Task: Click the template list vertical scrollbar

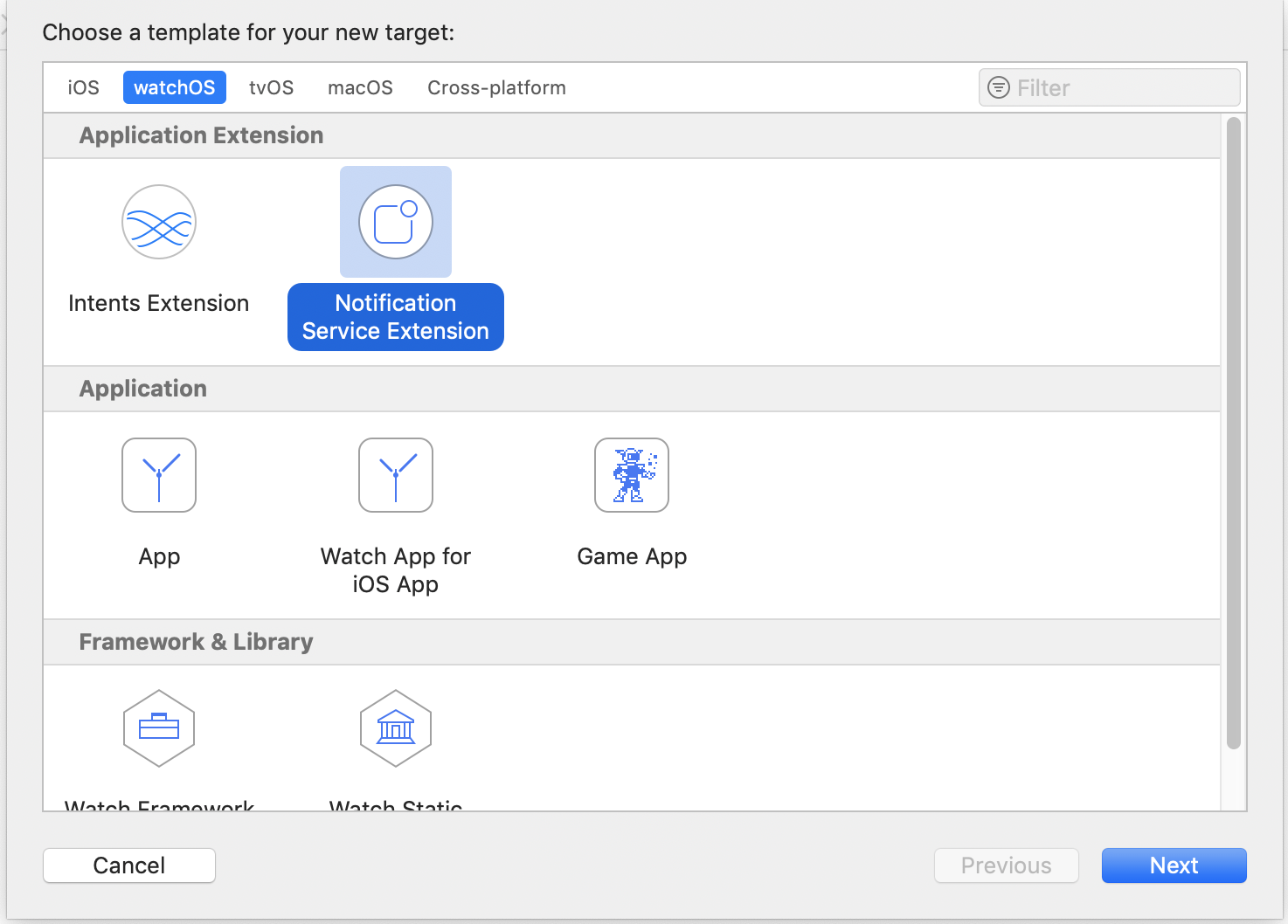Action: coord(1234,433)
